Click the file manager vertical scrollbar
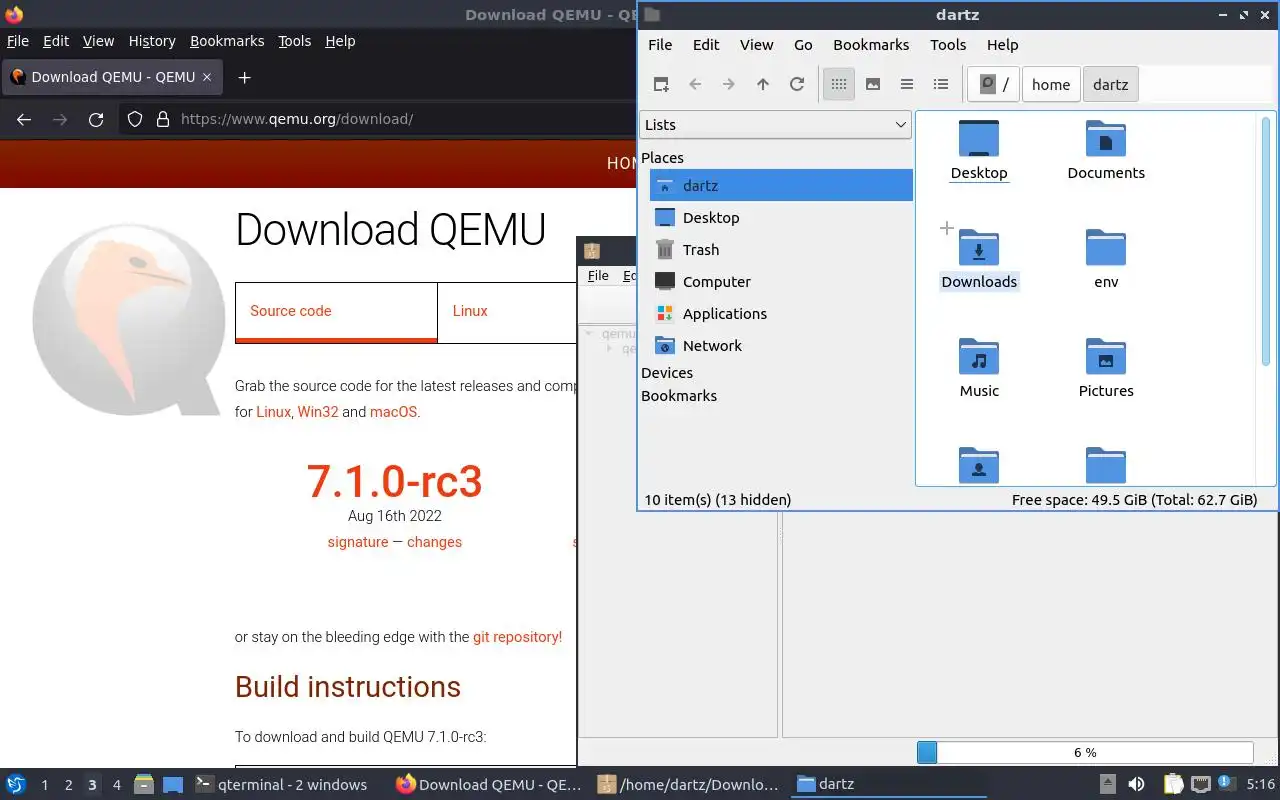 click(x=1266, y=240)
